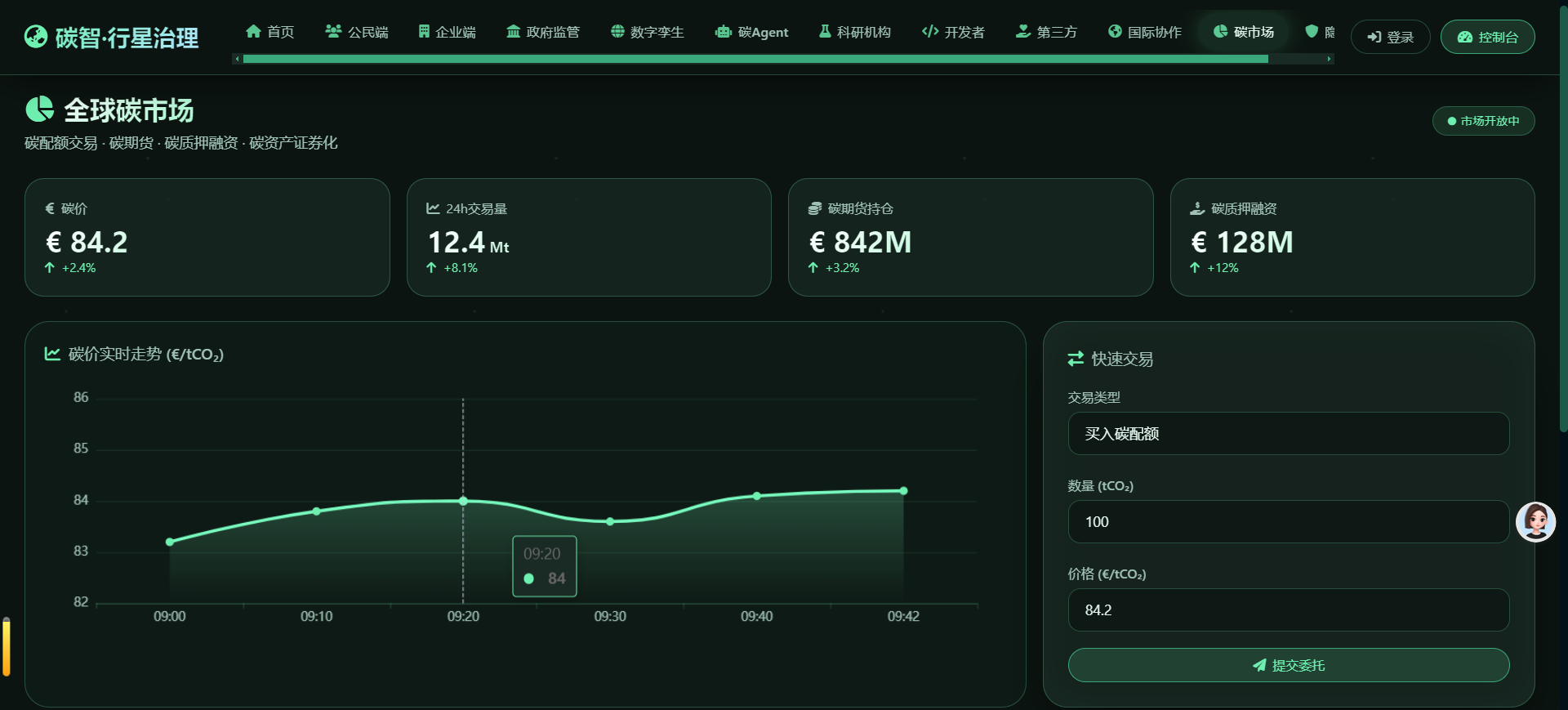Image resolution: width=1568 pixels, height=710 pixels.
Task: Click the 碳智·行星治理 globe logo icon
Action: (36, 37)
